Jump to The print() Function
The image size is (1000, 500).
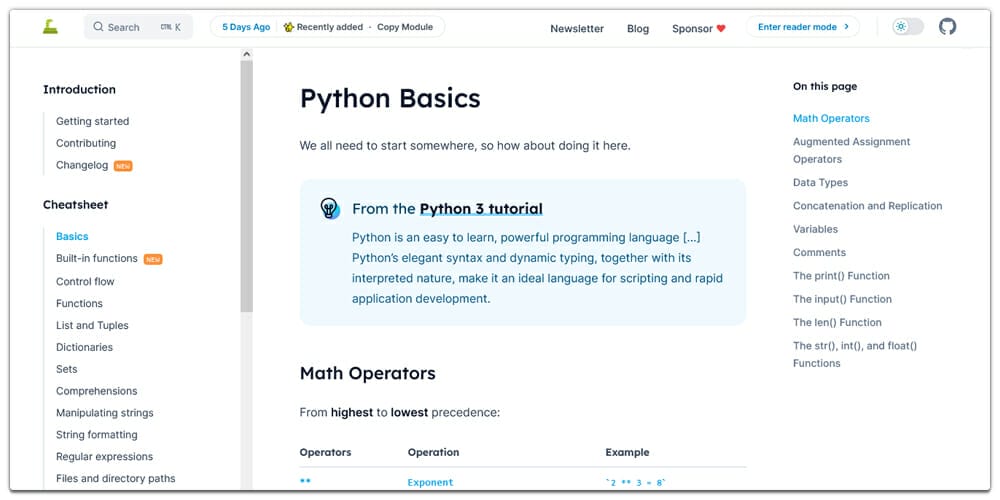point(841,276)
